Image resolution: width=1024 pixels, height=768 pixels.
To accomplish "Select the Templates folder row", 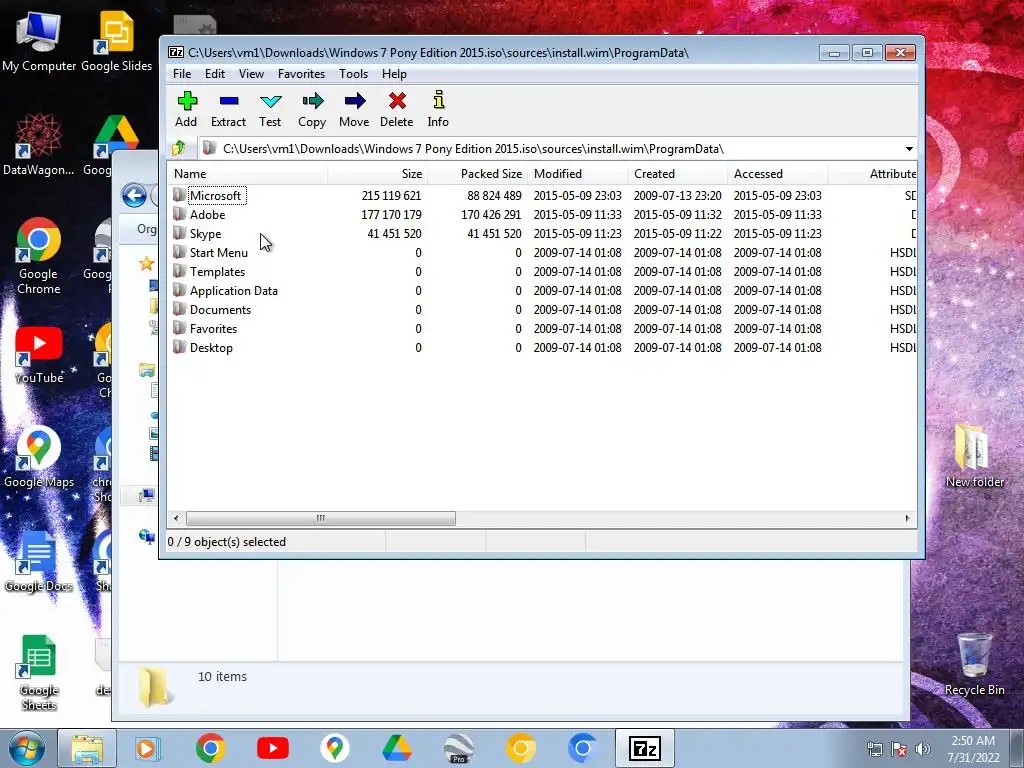I will (x=542, y=271).
